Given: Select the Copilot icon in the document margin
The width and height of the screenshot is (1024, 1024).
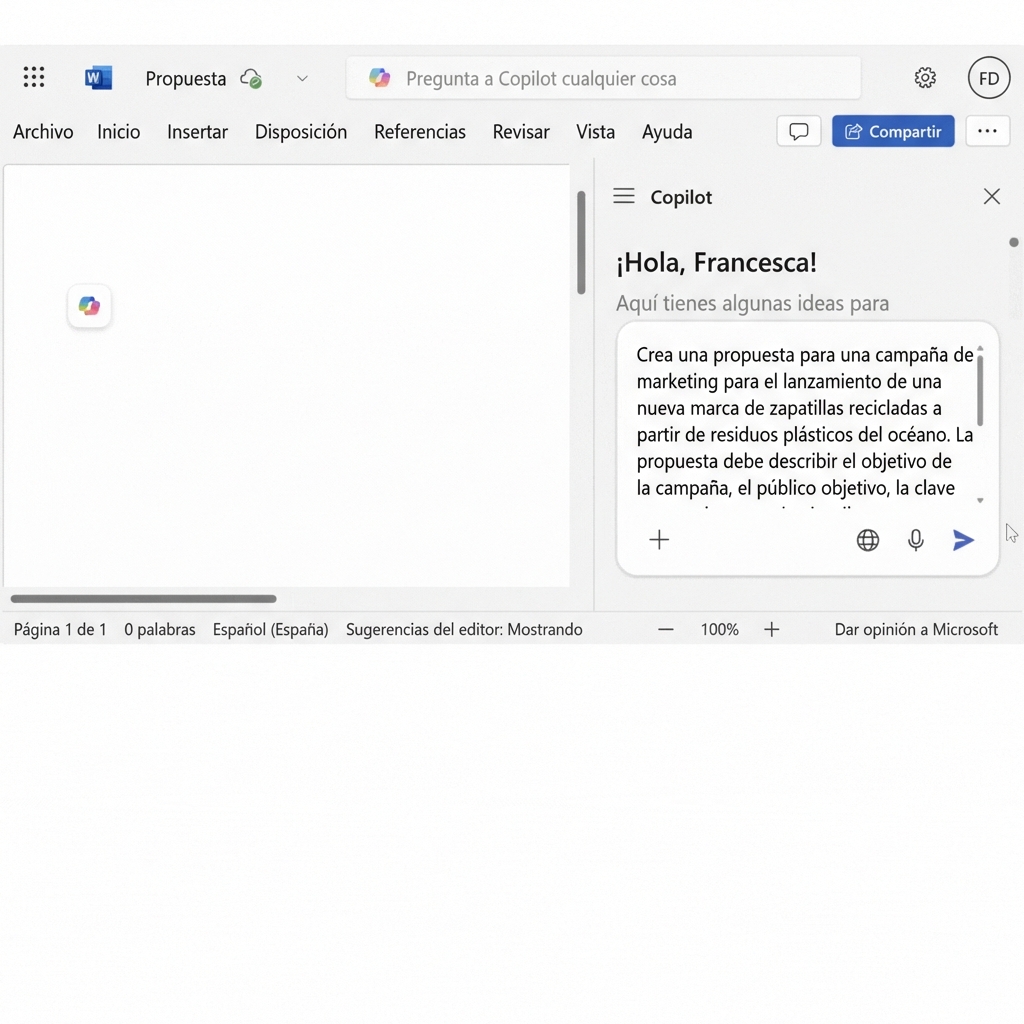Looking at the screenshot, I should (89, 306).
